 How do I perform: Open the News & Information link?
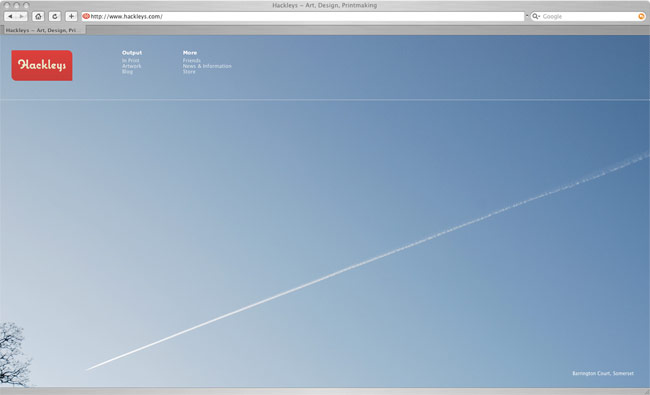click(207, 66)
